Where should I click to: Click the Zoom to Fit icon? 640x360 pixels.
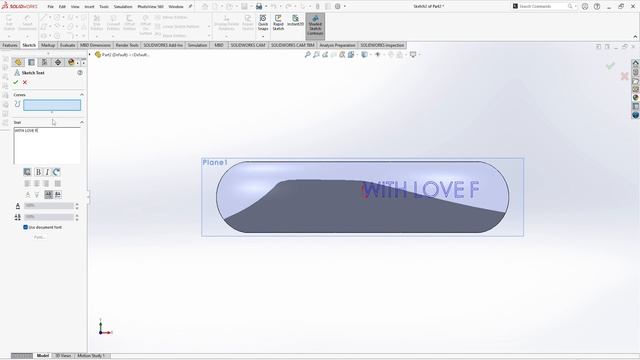pyautogui.click(x=307, y=55)
